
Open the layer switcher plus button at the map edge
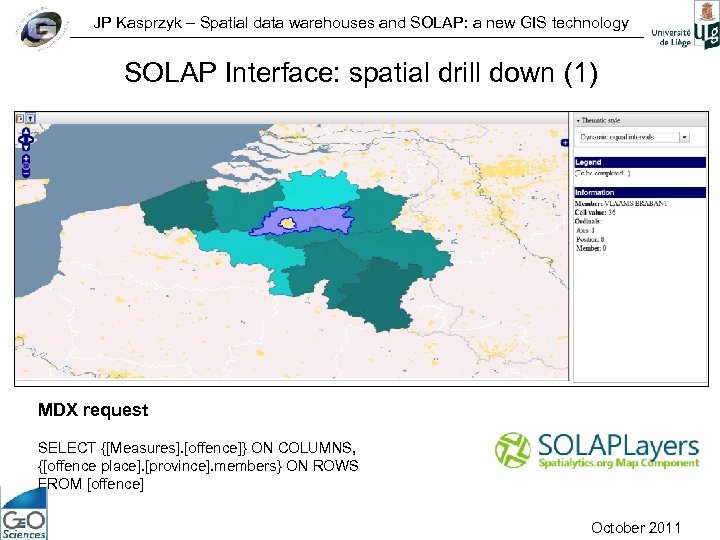pos(564,143)
